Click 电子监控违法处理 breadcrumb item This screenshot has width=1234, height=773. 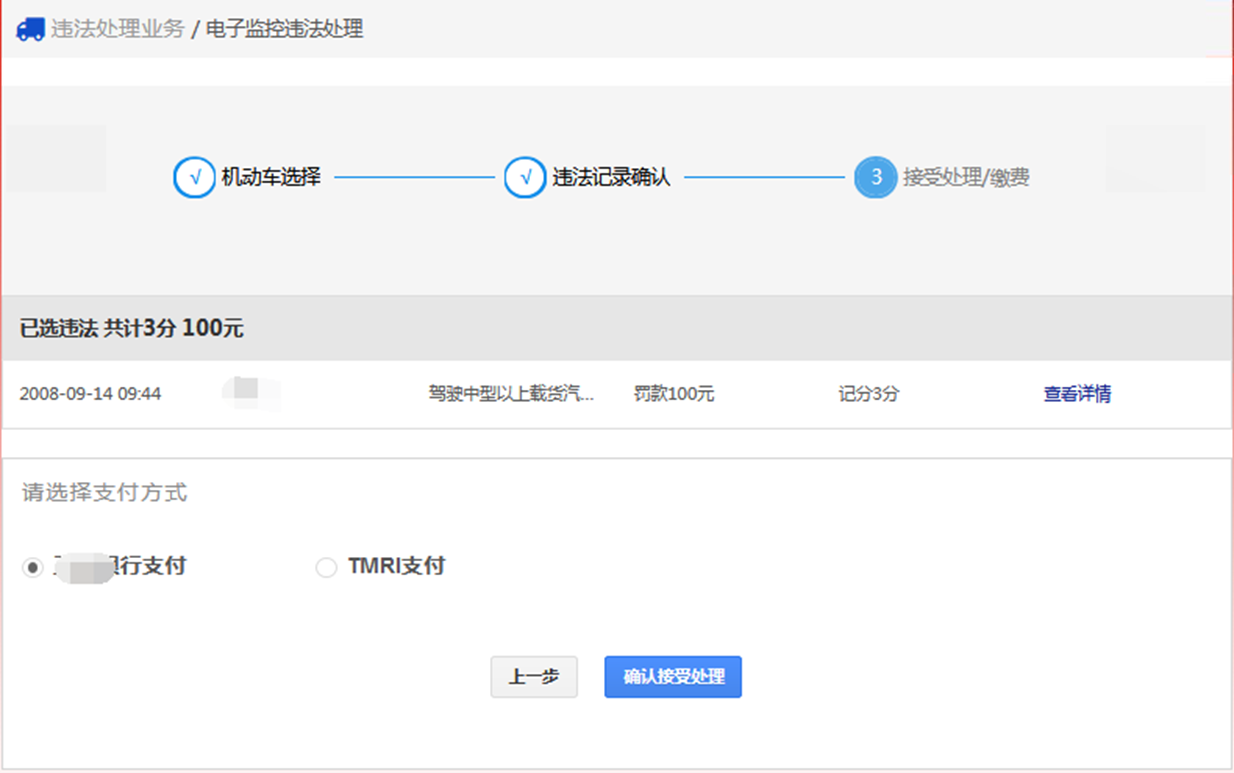coord(284,29)
